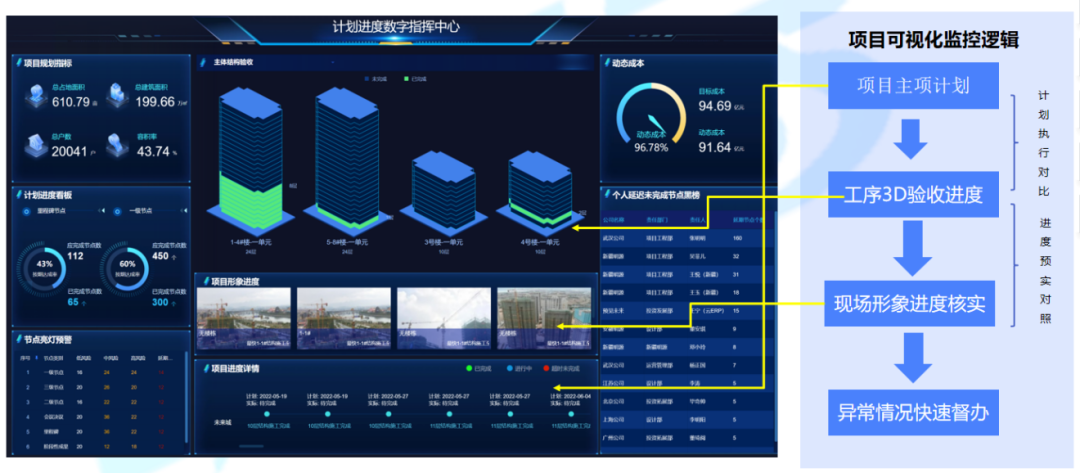Screen dimensions: 1080x473
Task: Click the 总建筑面积 value 199.66
Action: click(155, 103)
